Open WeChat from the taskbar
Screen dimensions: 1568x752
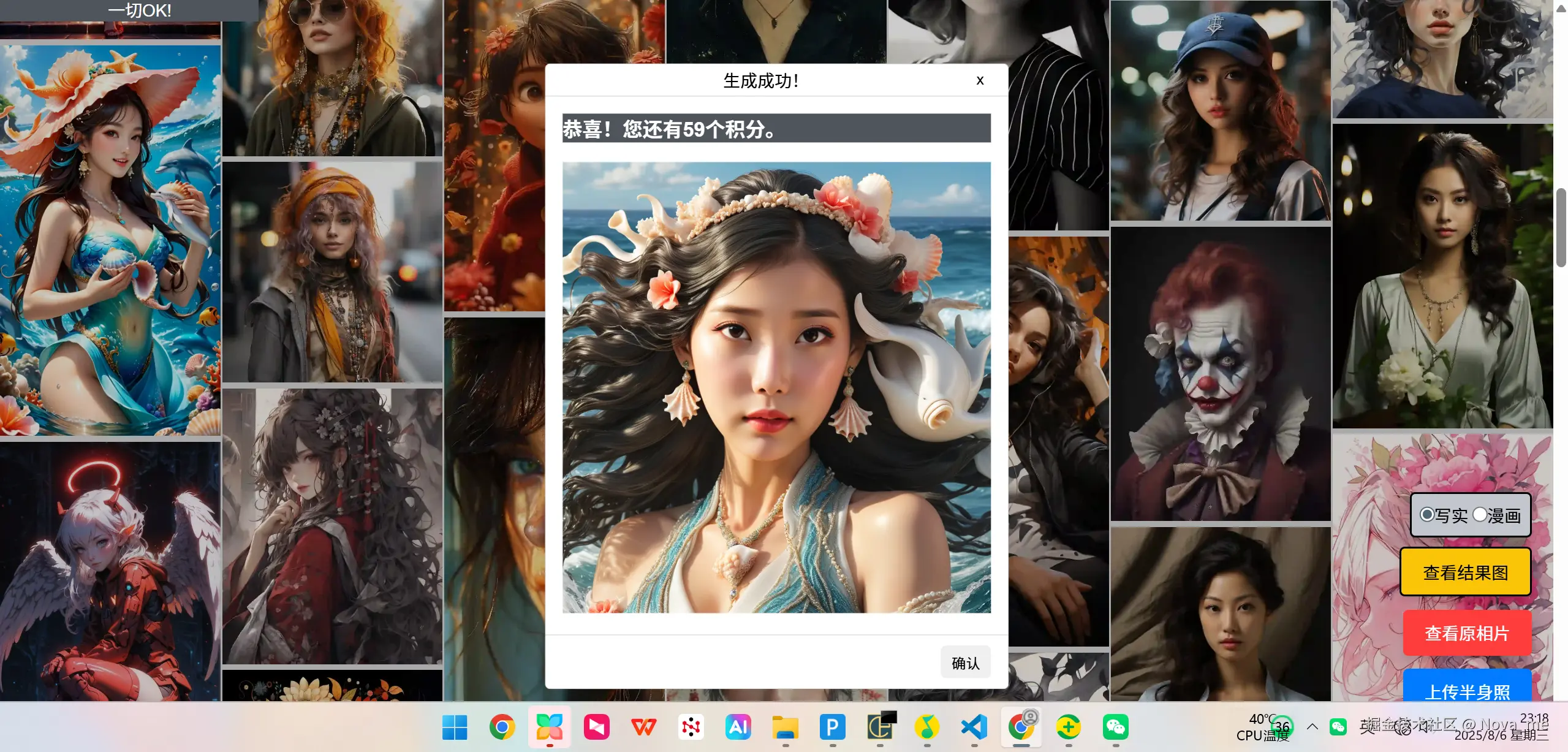click(x=1116, y=728)
